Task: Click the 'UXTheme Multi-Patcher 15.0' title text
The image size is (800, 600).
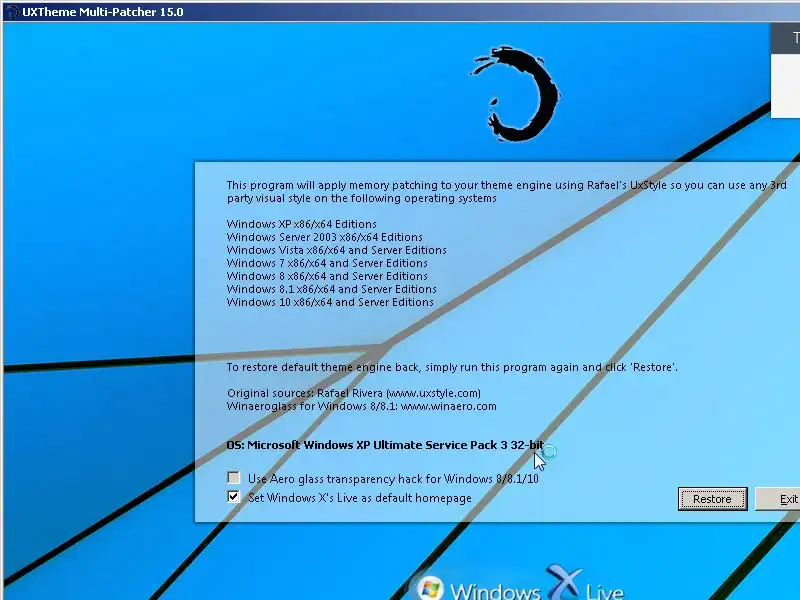Action: tap(103, 12)
